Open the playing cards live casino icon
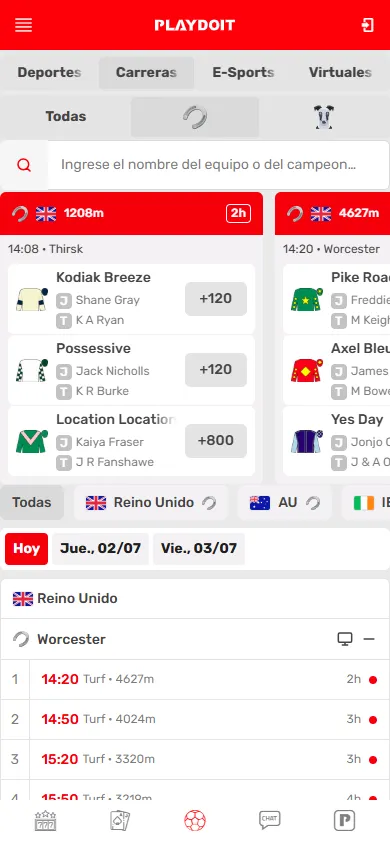The width and height of the screenshot is (390, 844). (119, 821)
